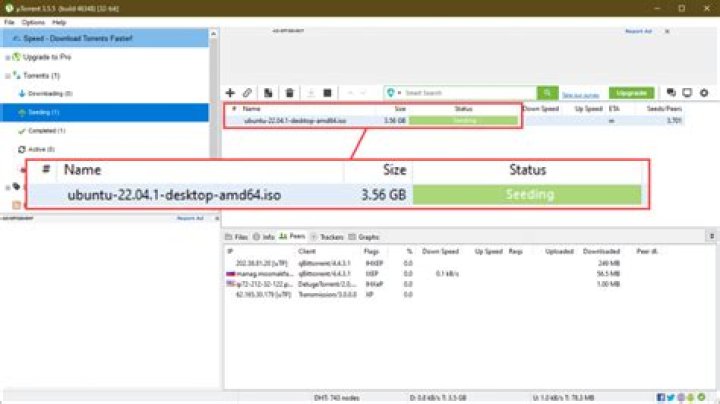This screenshot has height=404, width=720.
Task: Click the Remove torrent trash icon
Action: (289, 93)
